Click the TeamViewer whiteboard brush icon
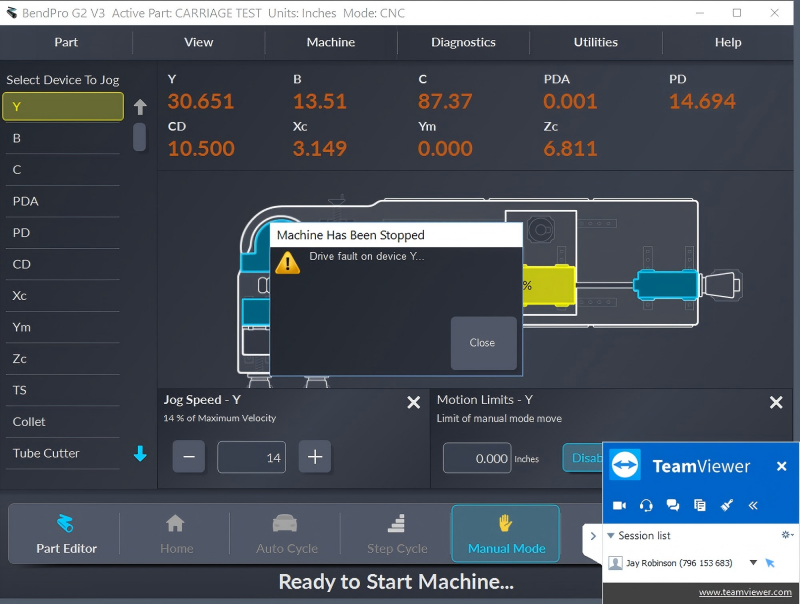Image resolution: width=800 pixels, height=604 pixels. pyautogui.click(x=726, y=505)
